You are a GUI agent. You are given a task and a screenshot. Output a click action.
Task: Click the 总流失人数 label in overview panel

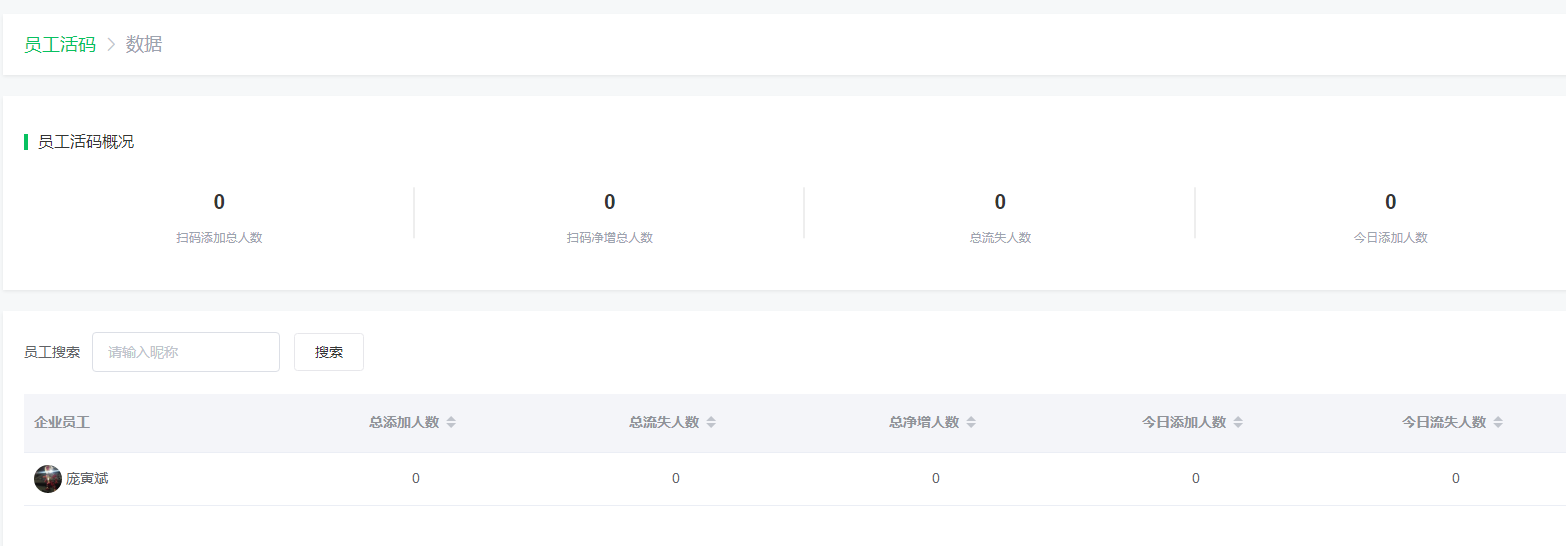point(1000,238)
